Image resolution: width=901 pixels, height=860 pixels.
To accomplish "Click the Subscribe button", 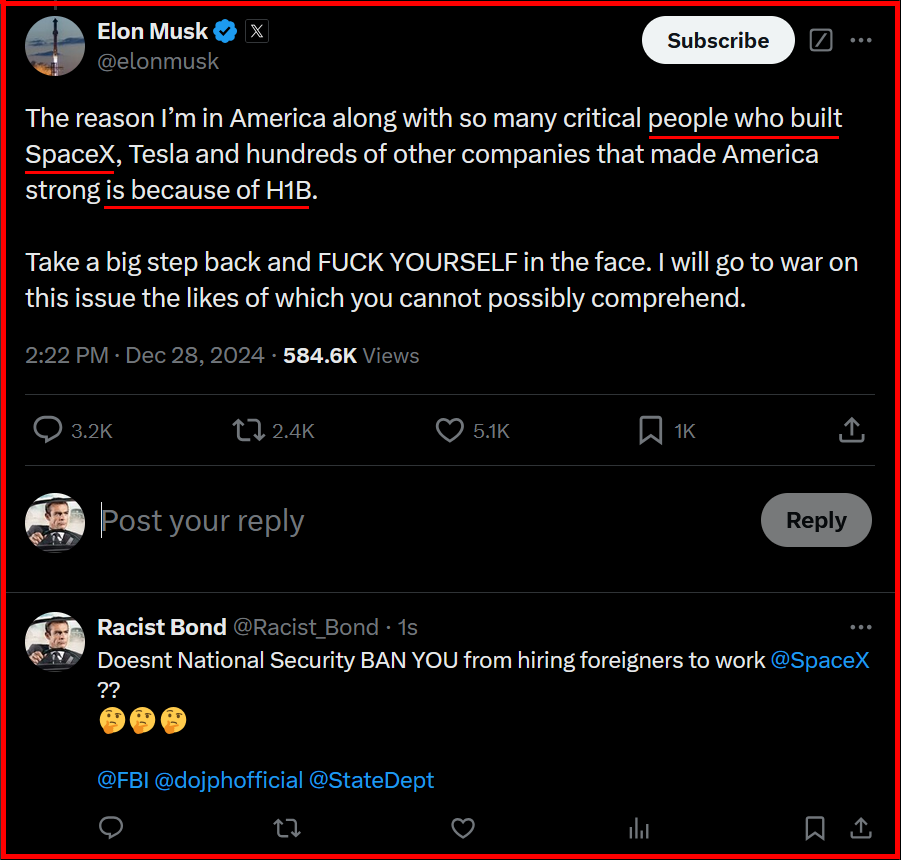I will pos(718,41).
